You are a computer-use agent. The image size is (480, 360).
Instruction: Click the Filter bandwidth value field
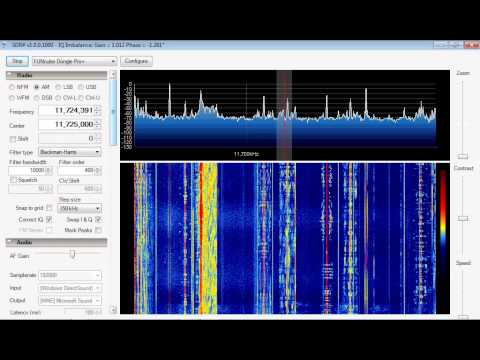click(28, 170)
